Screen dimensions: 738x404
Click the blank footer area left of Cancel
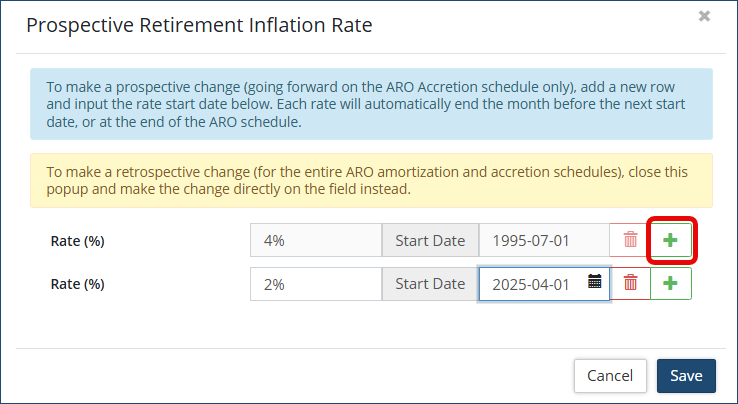300,376
